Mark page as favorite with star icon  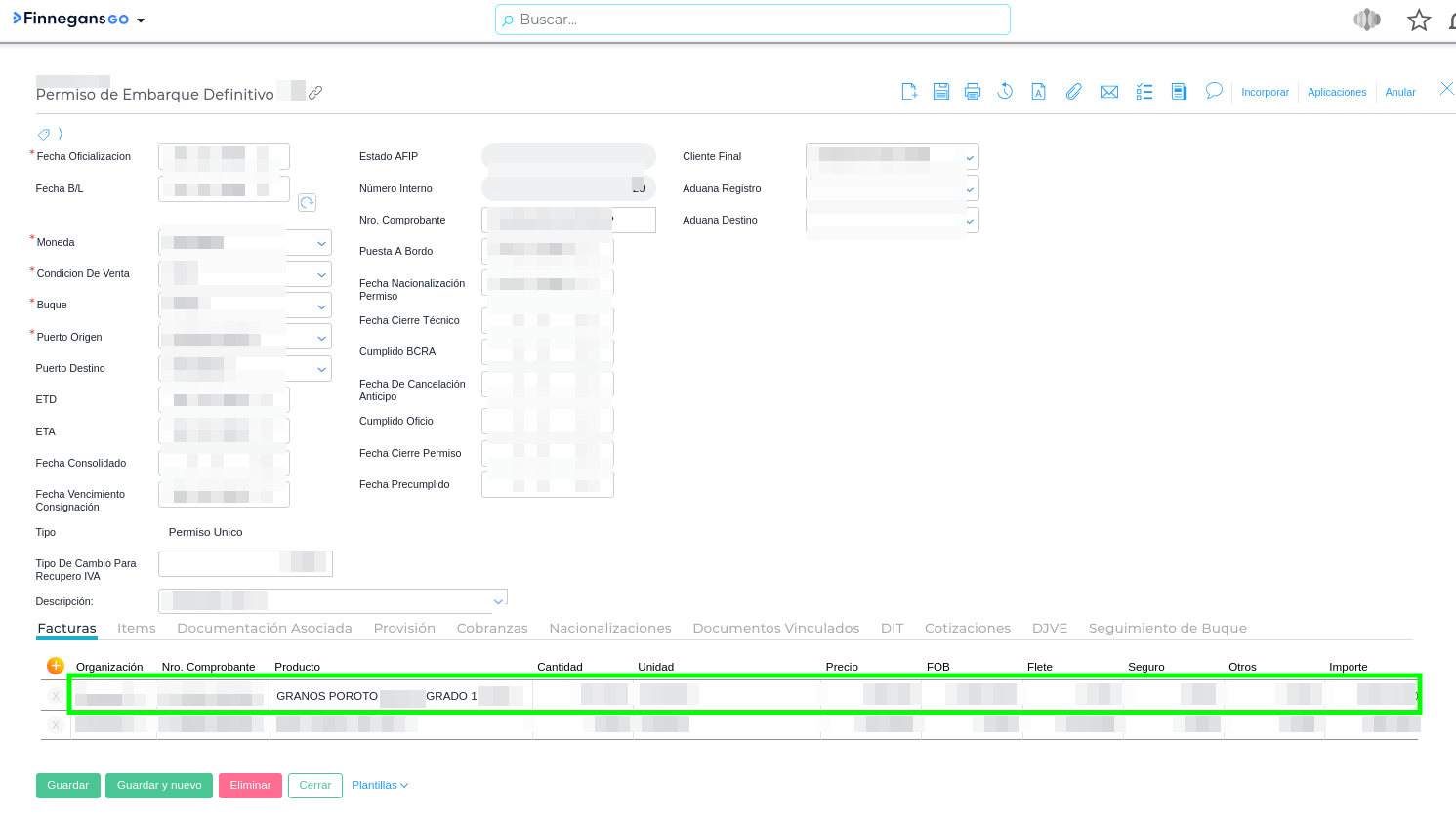point(1418,20)
